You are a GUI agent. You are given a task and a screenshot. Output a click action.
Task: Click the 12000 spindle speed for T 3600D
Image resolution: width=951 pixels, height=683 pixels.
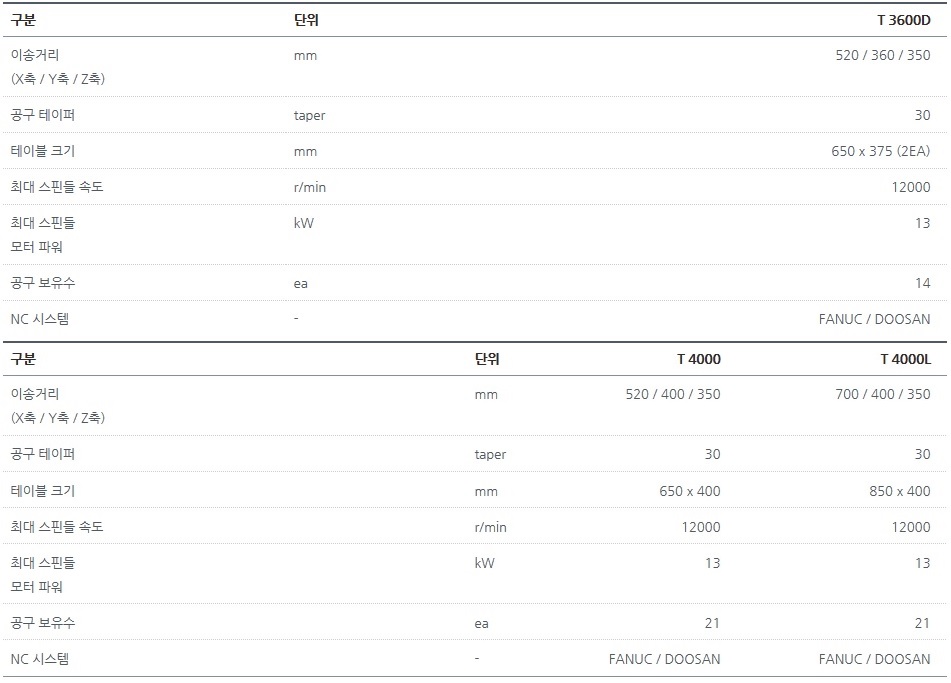coord(911,187)
